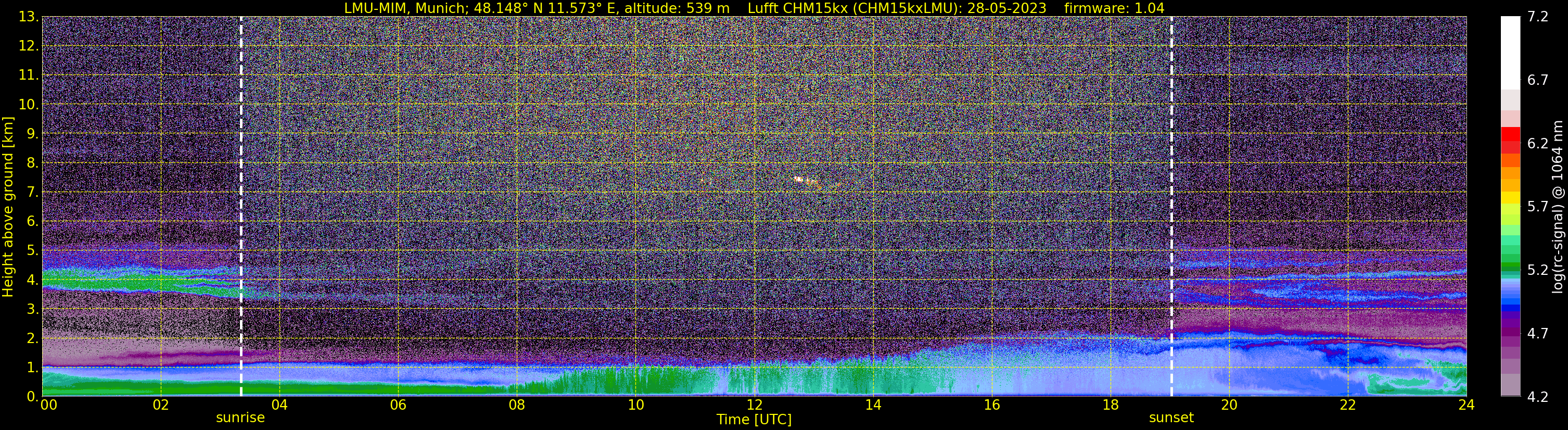The width and height of the screenshot is (1568, 430).
Task: Click the x-axis tick label '16'
Action: coord(991,405)
